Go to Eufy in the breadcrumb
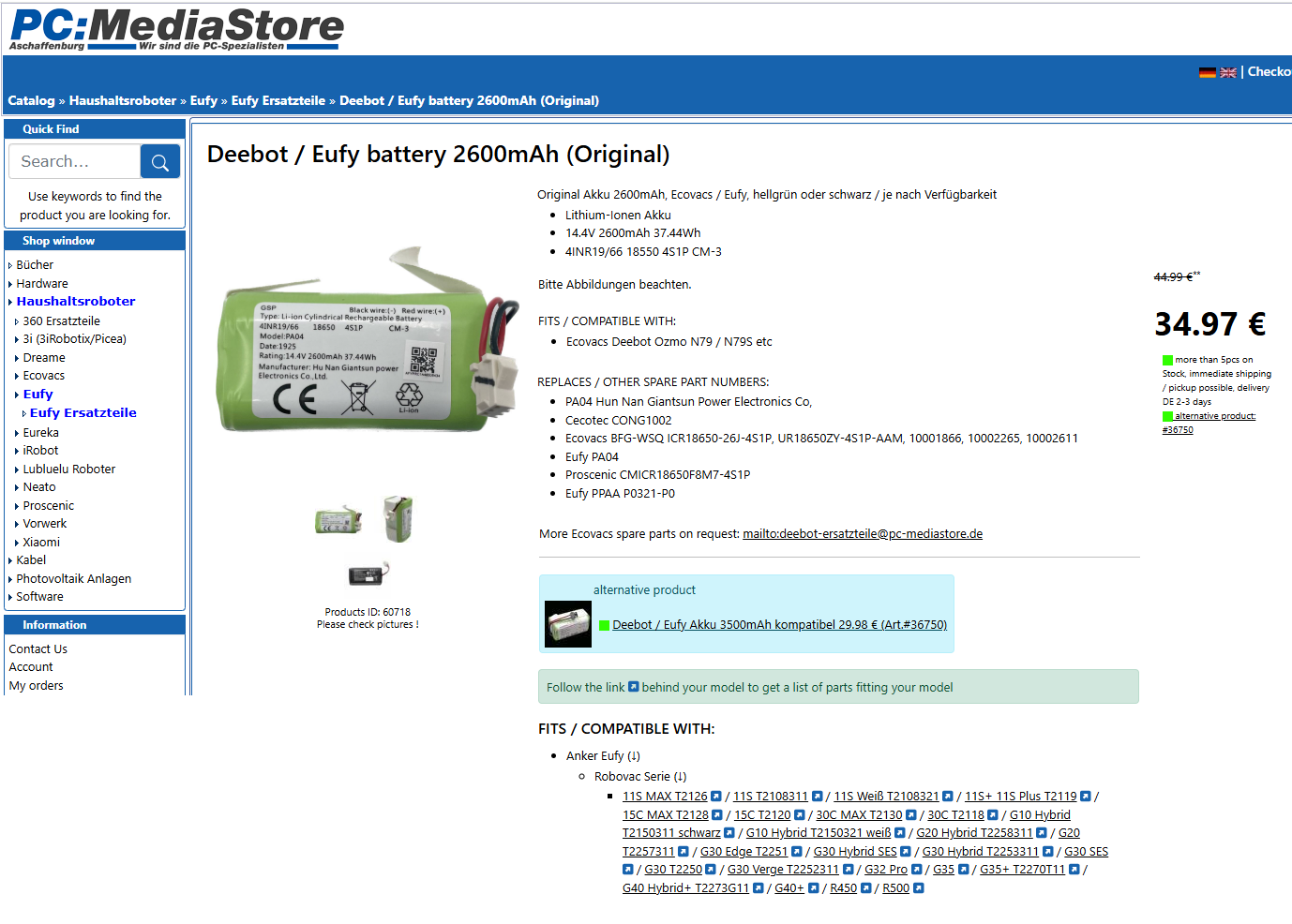 (203, 101)
